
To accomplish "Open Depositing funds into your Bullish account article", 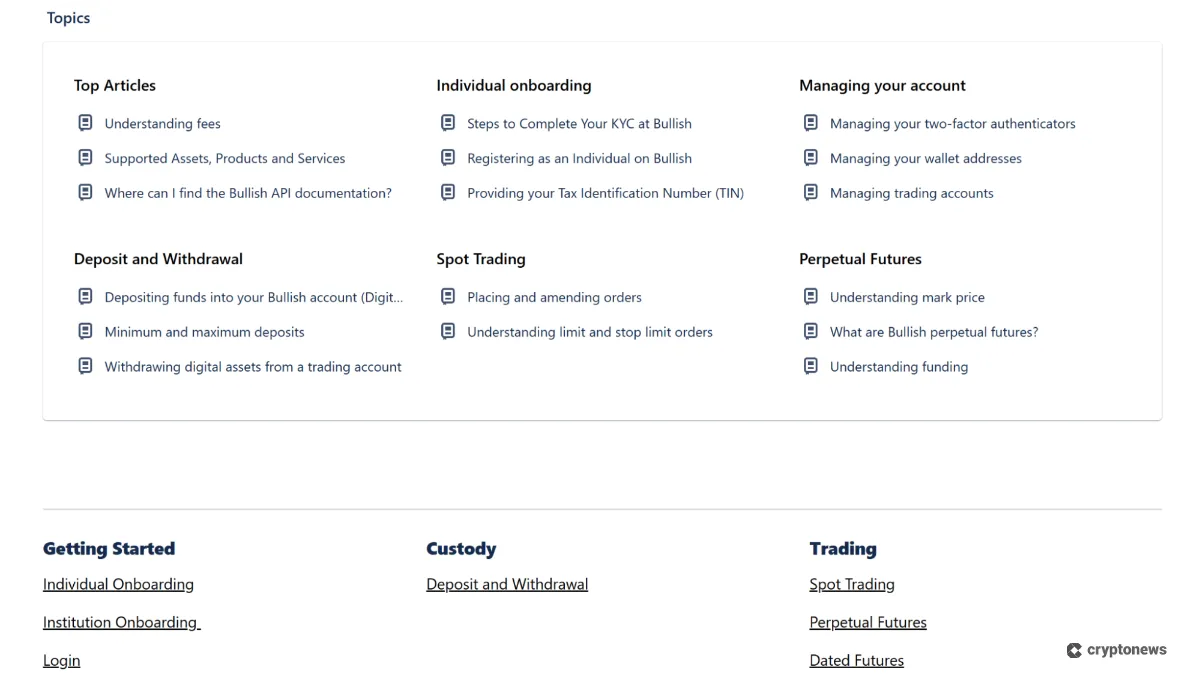I will [254, 298].
